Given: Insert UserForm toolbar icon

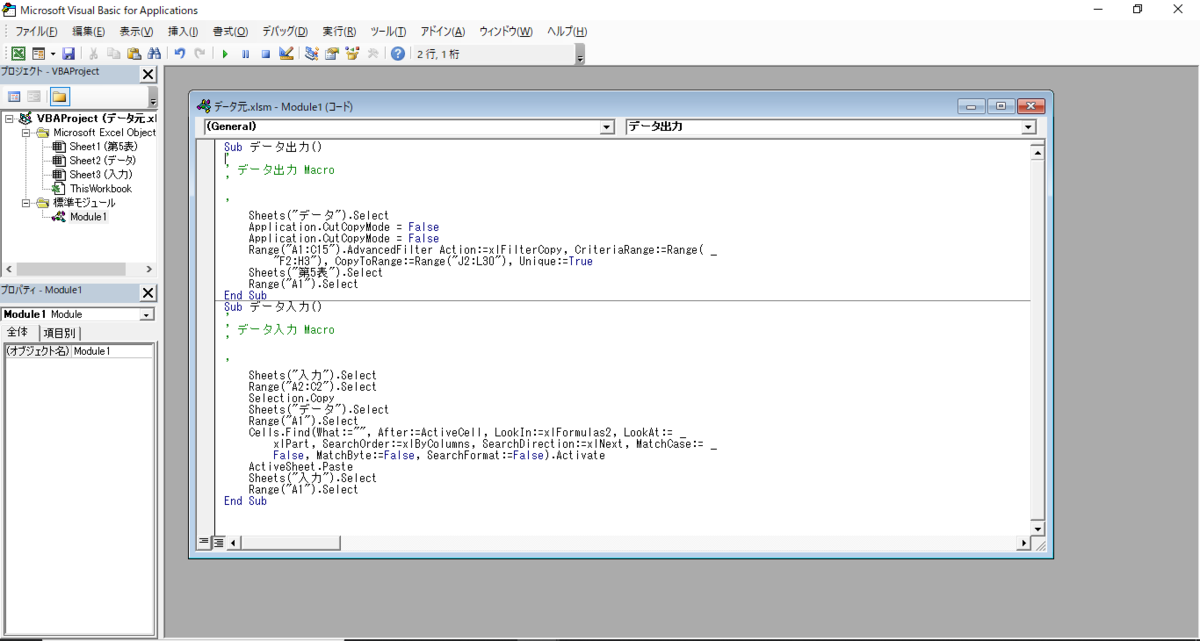Looking at the screenshot, I should tap(39, 54).
